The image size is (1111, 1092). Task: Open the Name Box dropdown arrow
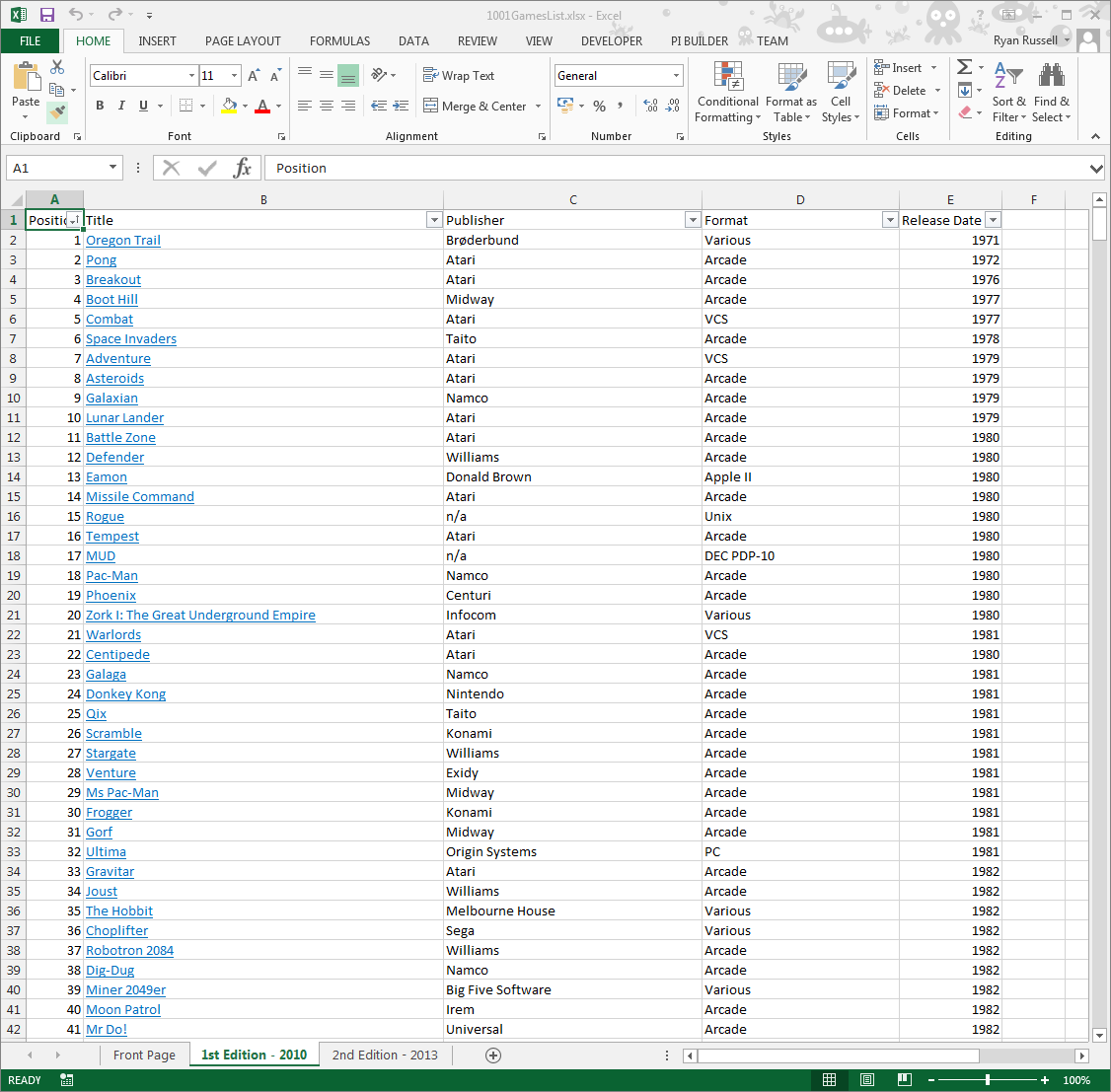click(x=112, y=167)
